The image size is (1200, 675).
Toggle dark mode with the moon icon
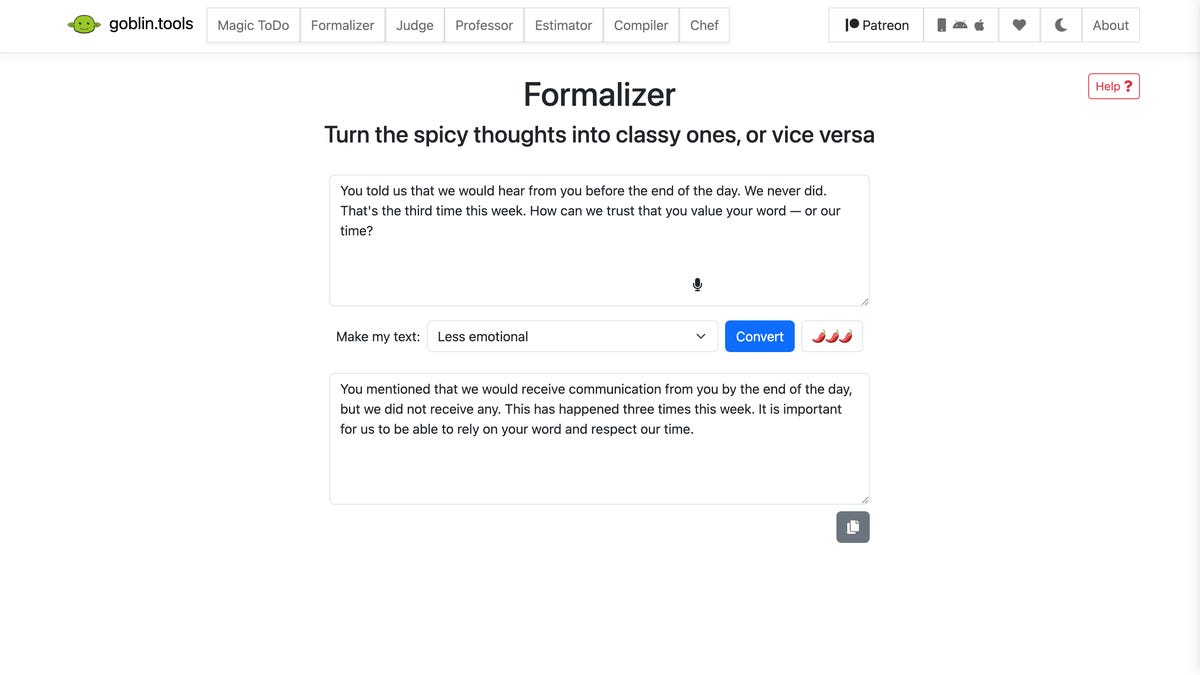pyautogui.click(x=1061, y=25)
